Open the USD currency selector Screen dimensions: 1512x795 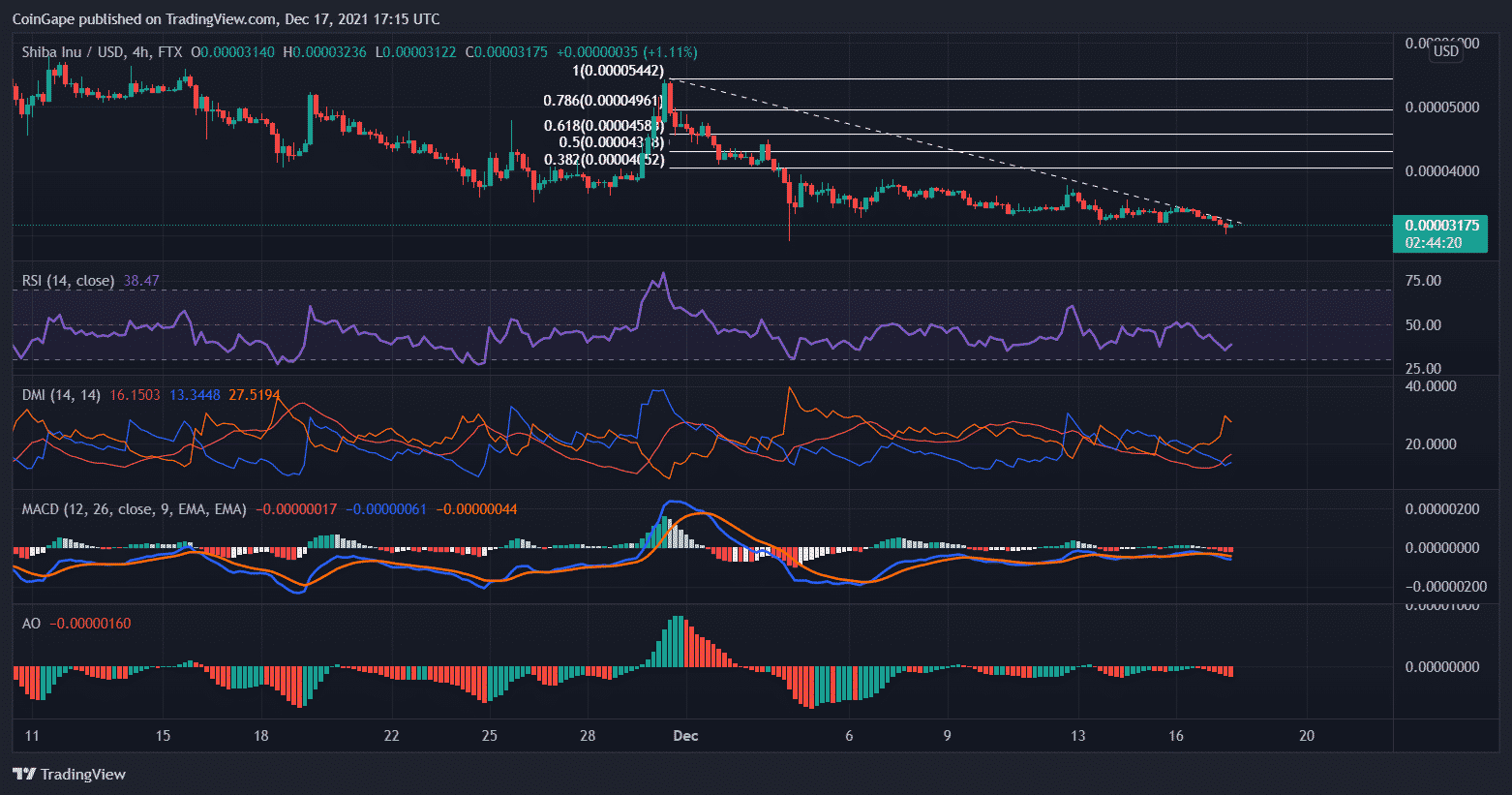tap(1446, 51)
